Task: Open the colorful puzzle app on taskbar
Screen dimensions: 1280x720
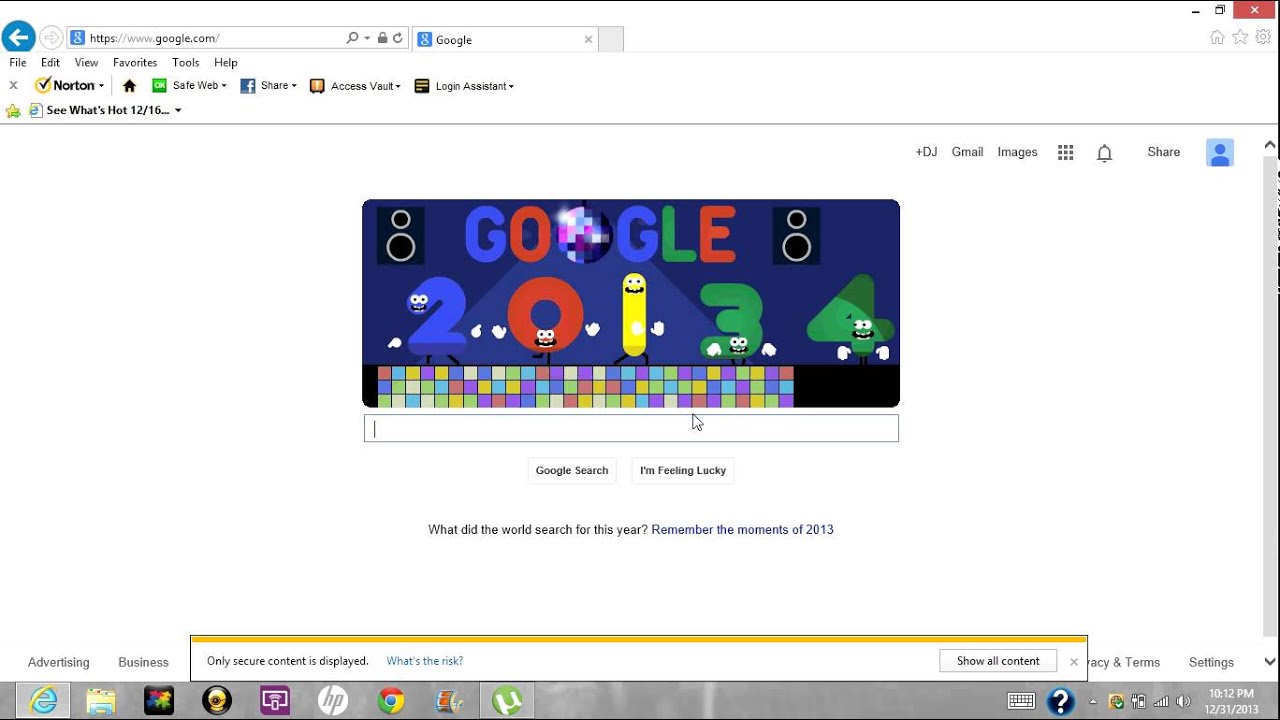Action: tap(159, 701)
